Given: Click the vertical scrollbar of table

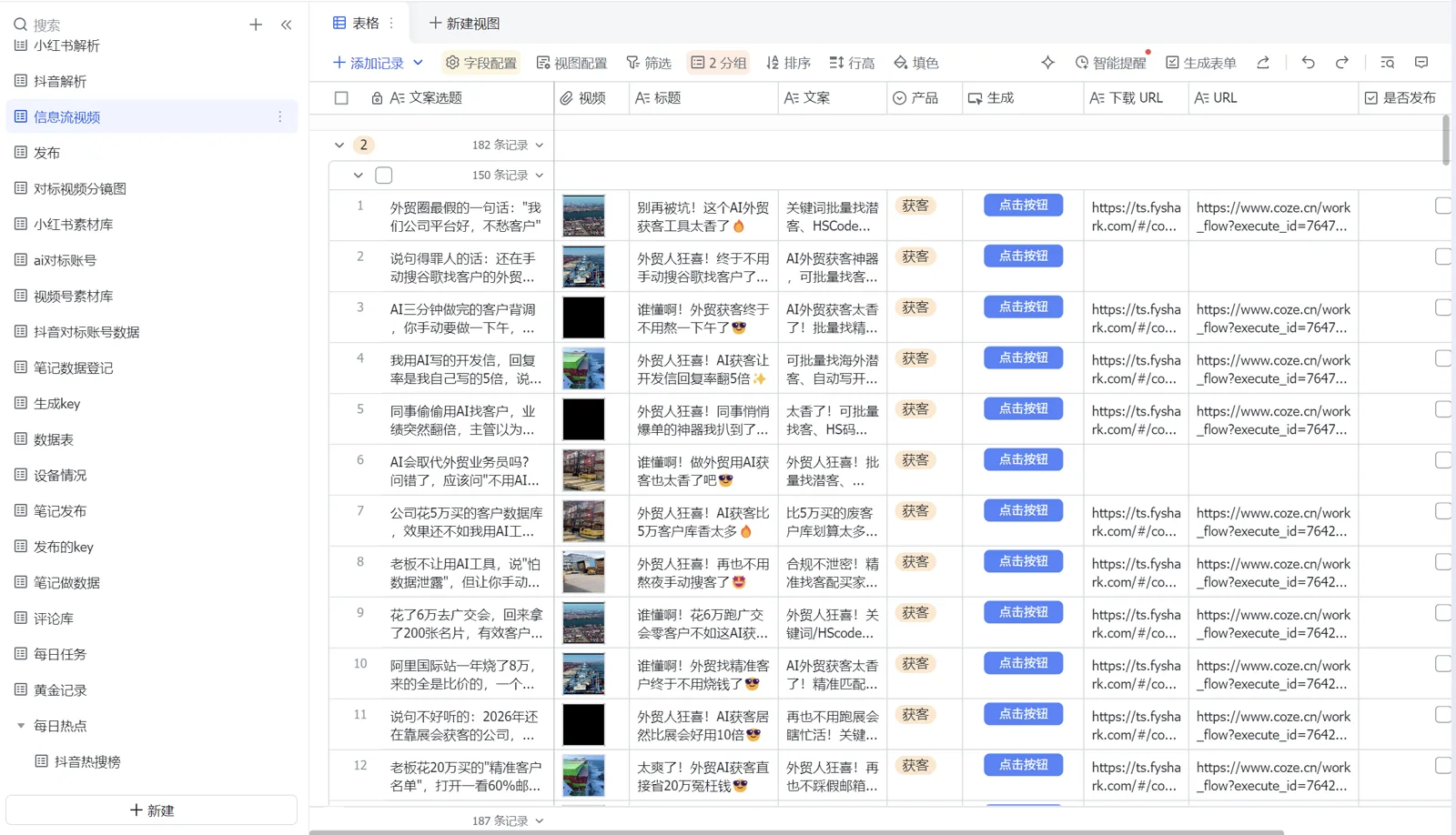Looking at the screenshot, I should pos(1446,140).
